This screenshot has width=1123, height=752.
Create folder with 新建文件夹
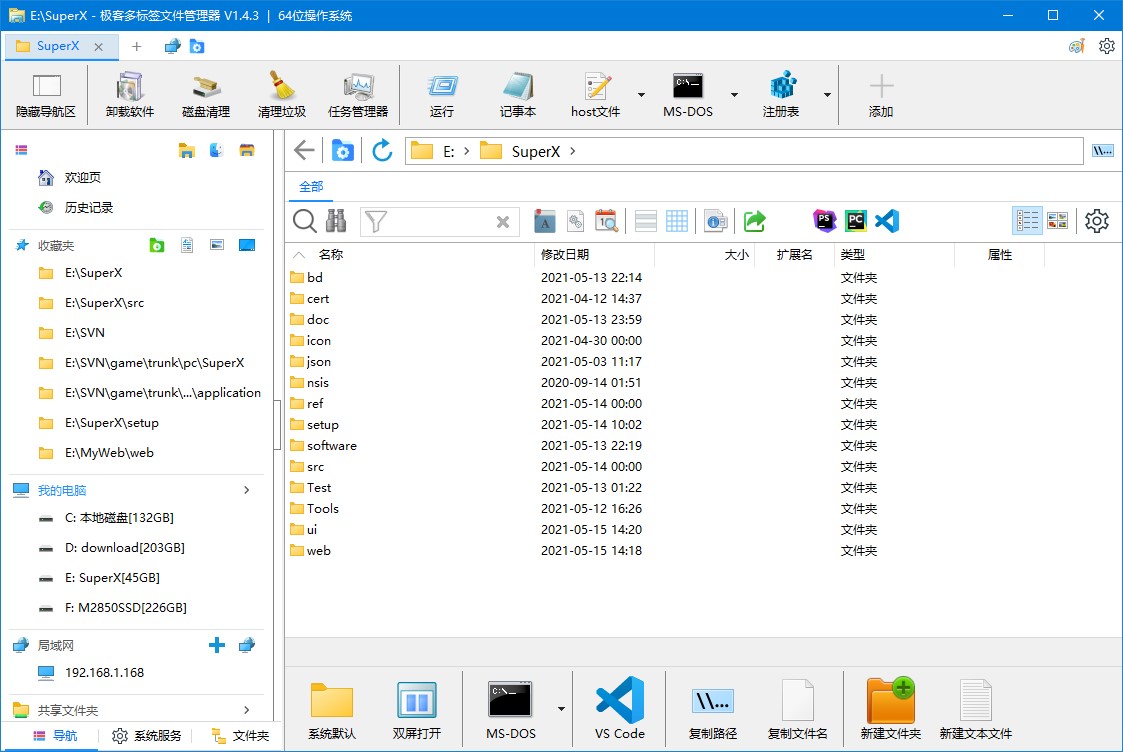coord(891,708)
